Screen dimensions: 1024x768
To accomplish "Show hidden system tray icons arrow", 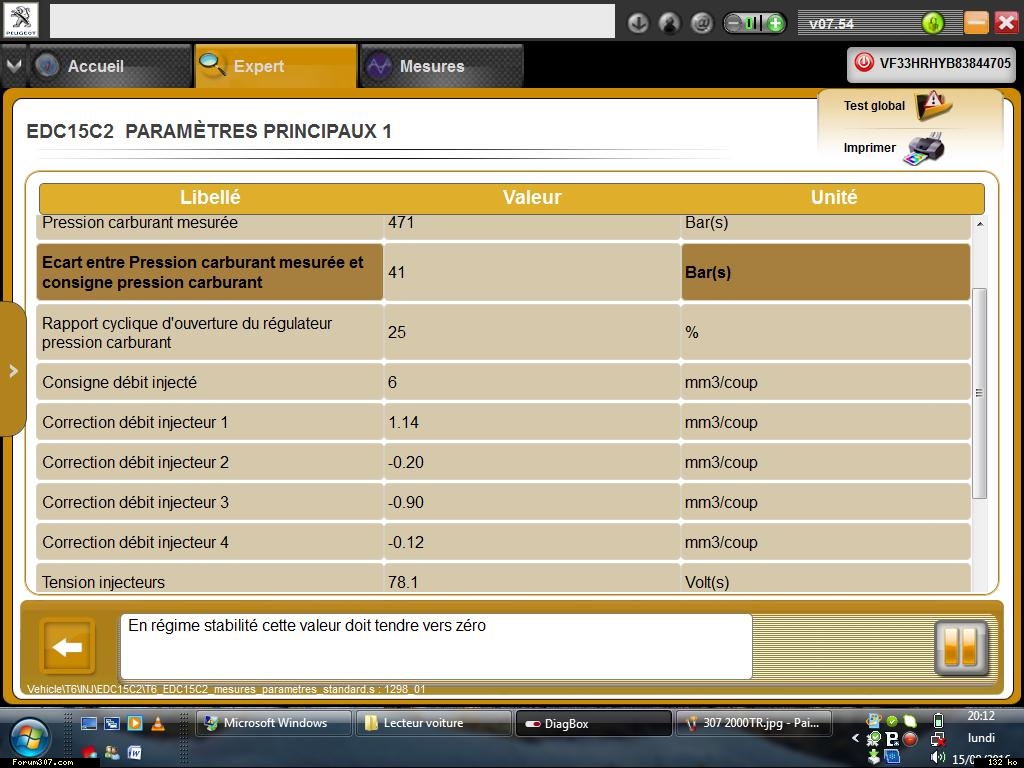I will (x=855, y=739).
